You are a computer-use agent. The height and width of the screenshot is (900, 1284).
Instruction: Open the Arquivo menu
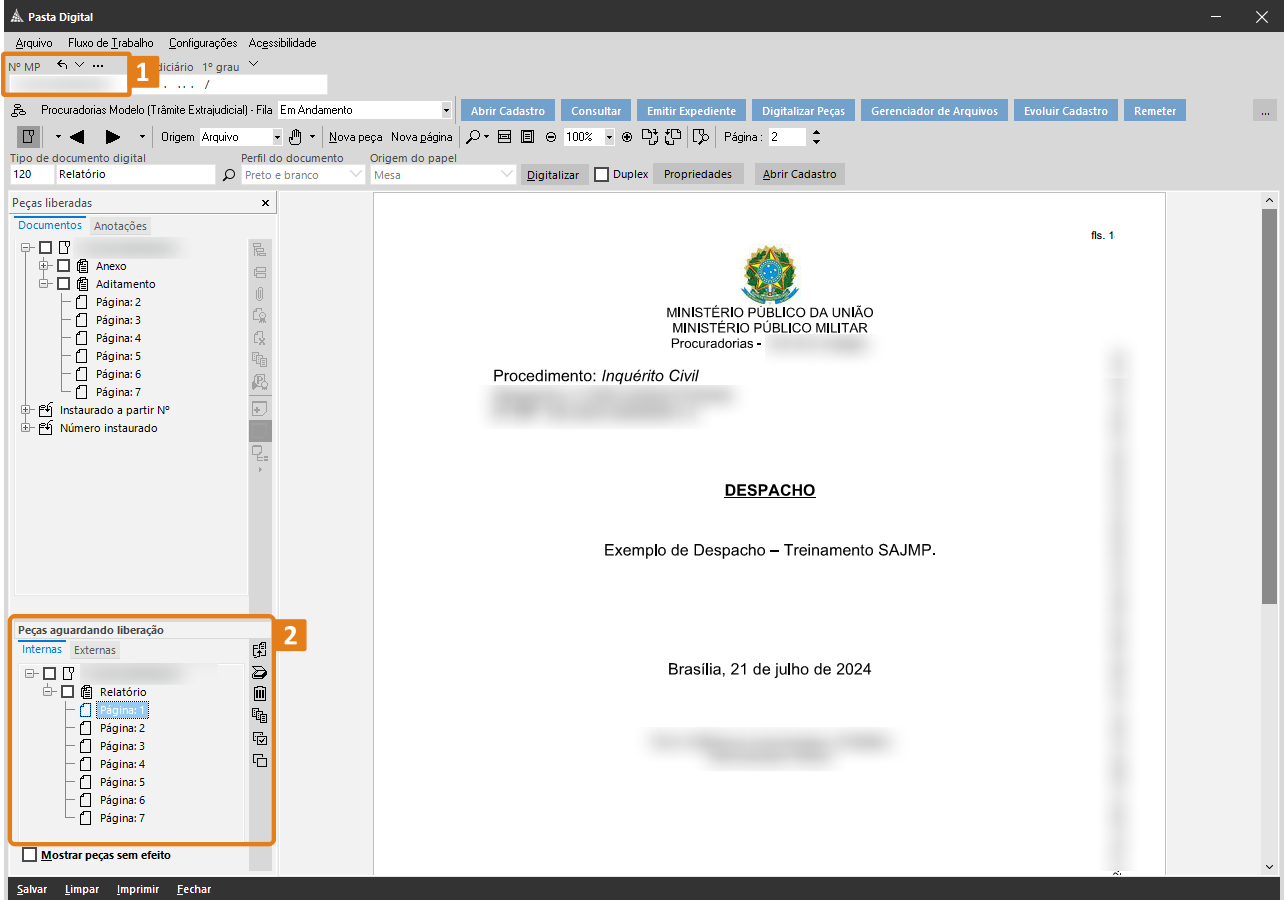tap(34, 43)
